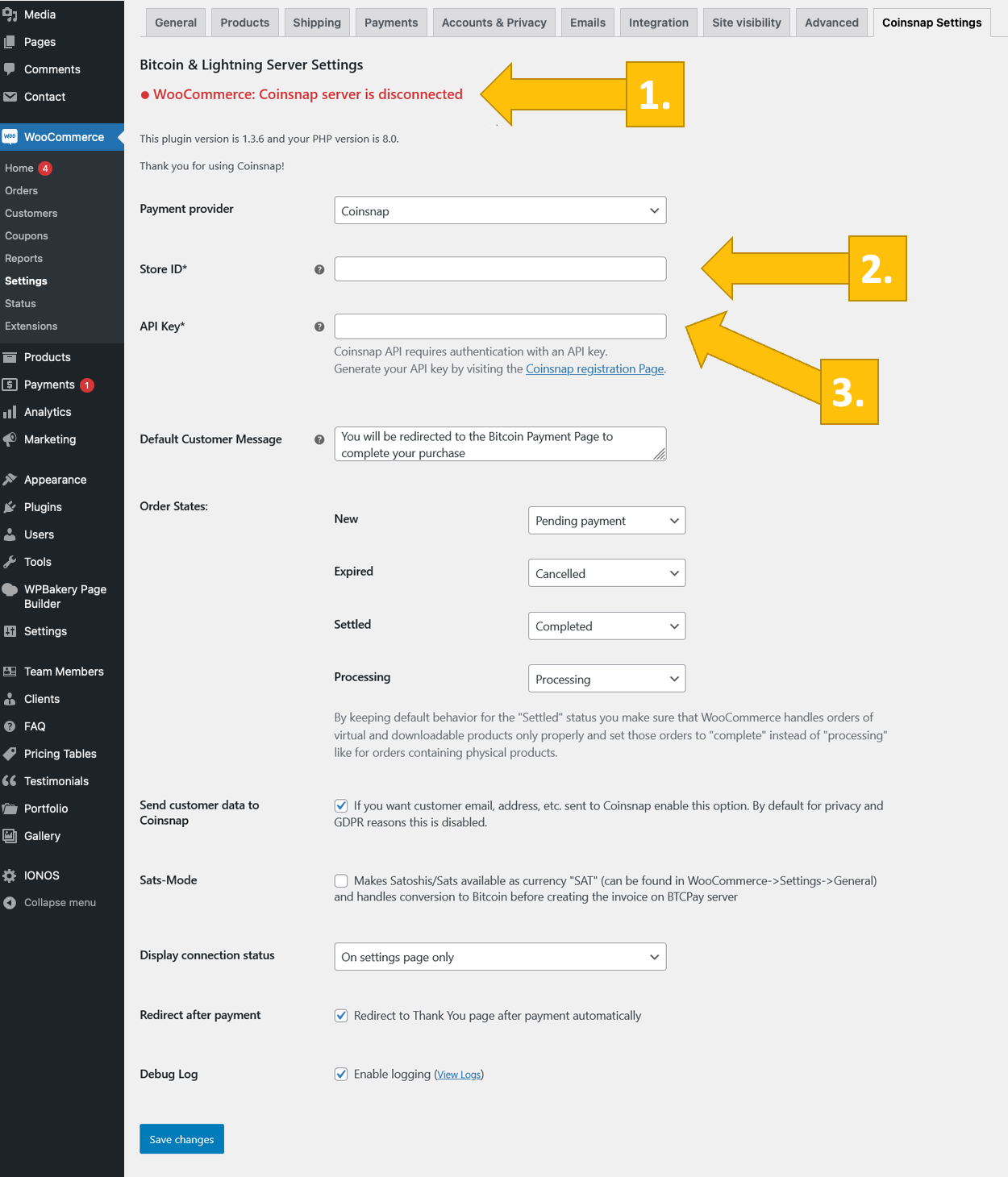Screen dimensions: 1008x1177
Task: Open WooCommerce Extensions submenu item
Action: [31, 326]
